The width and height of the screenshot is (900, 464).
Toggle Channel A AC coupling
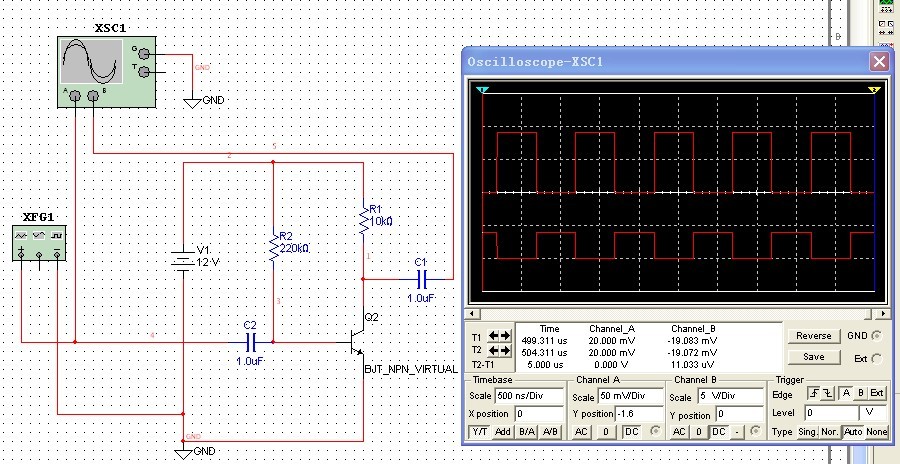point(583,431)
